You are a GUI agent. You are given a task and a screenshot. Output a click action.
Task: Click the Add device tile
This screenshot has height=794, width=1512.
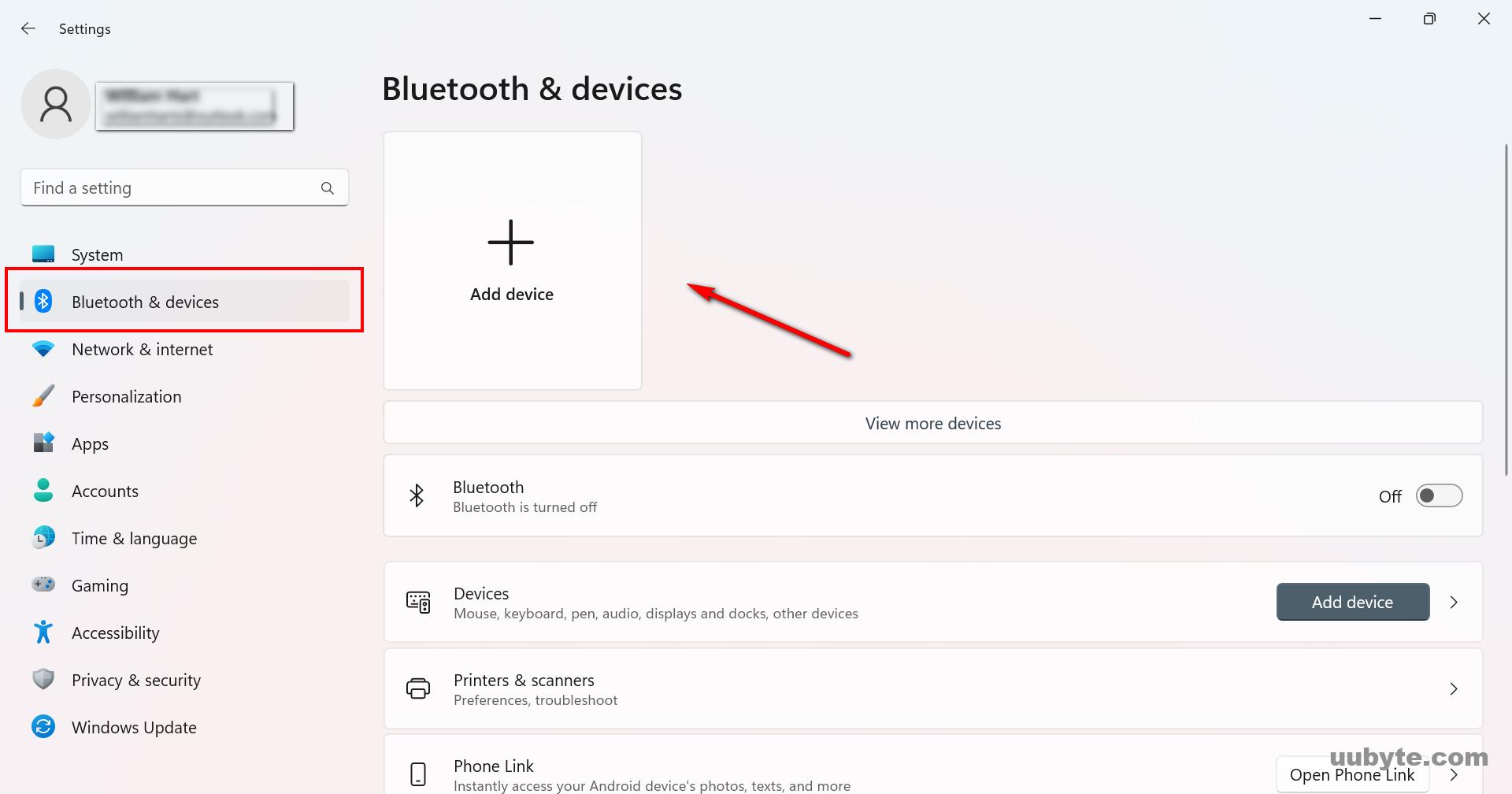pyautogui.click(x=512, y=260)
